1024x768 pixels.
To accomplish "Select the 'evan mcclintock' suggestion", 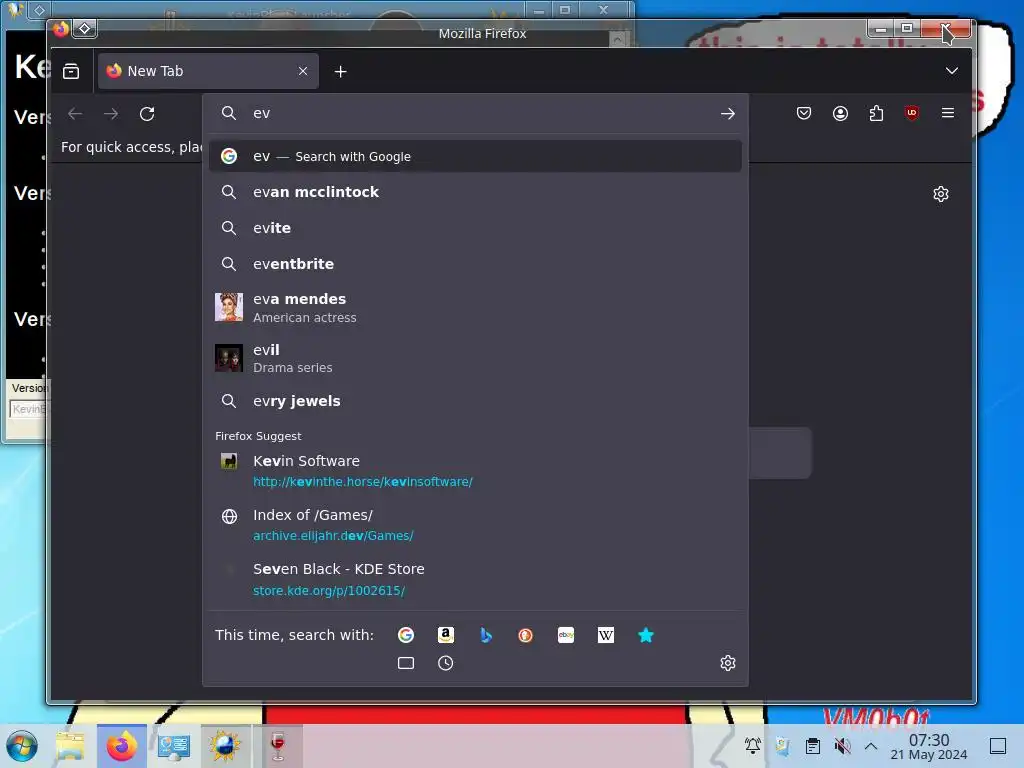I will pos(475,192).
